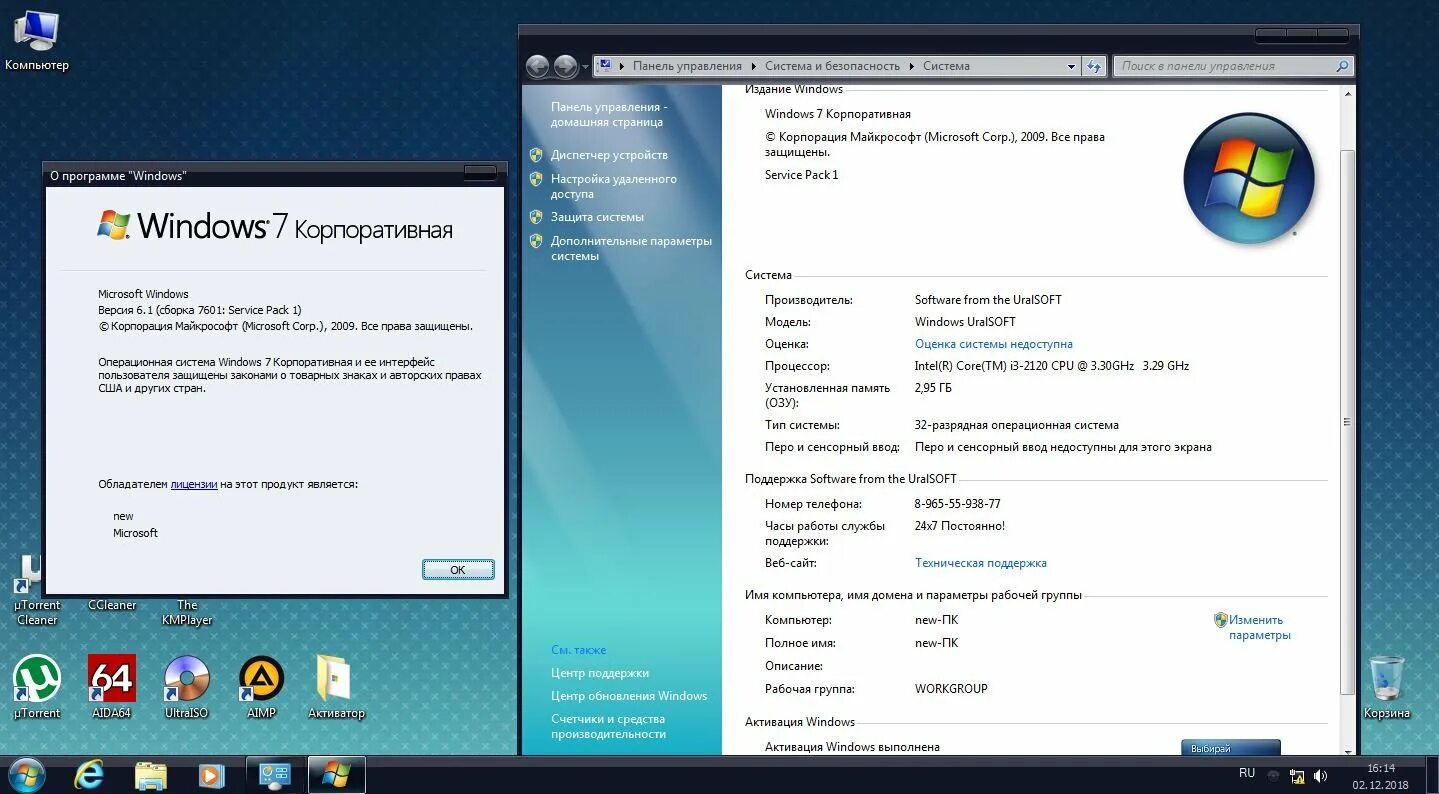Click Изменить параметры link

(x=1259, y=627)
